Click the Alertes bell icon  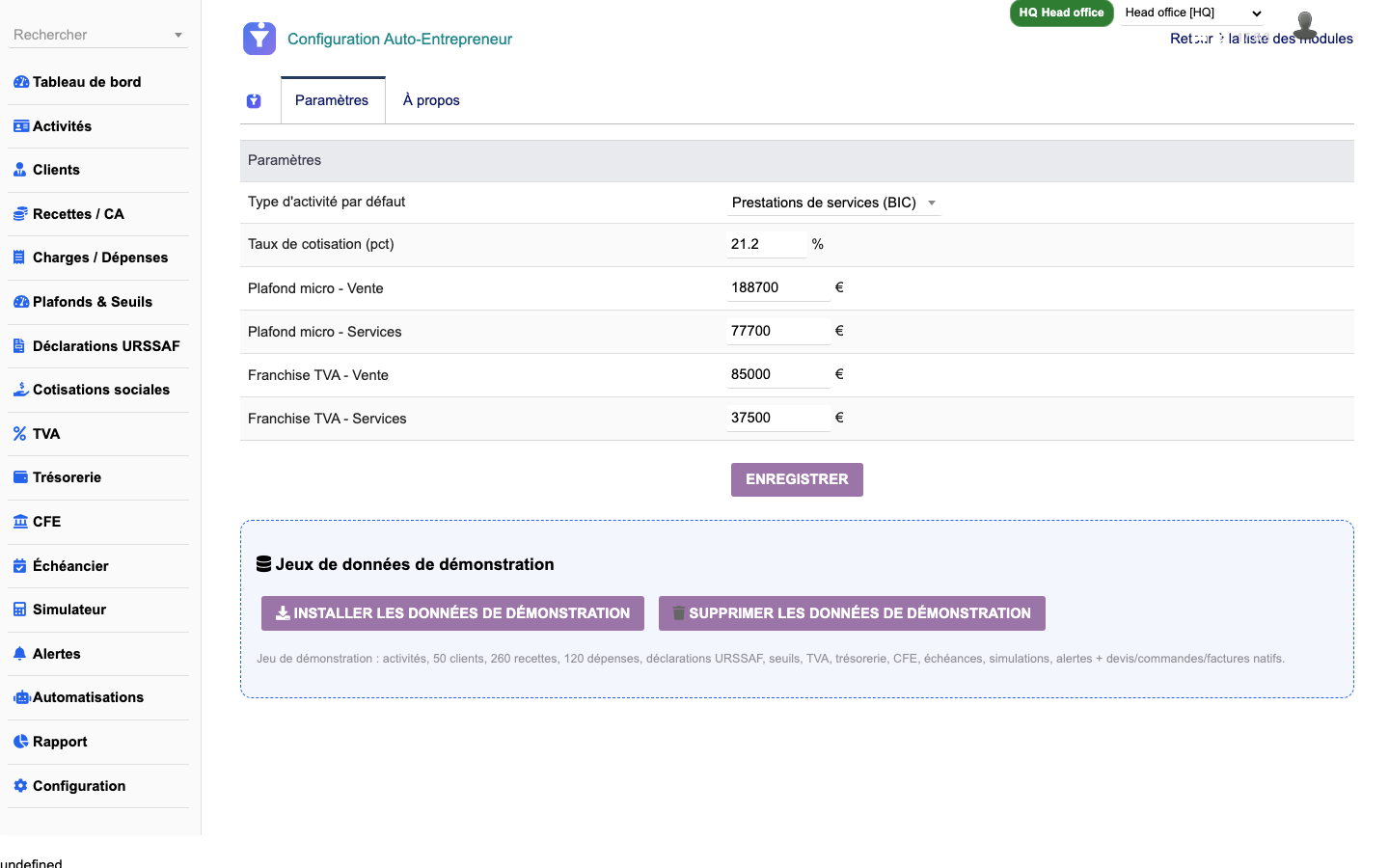pyautogui.click(x=19, y=654)
